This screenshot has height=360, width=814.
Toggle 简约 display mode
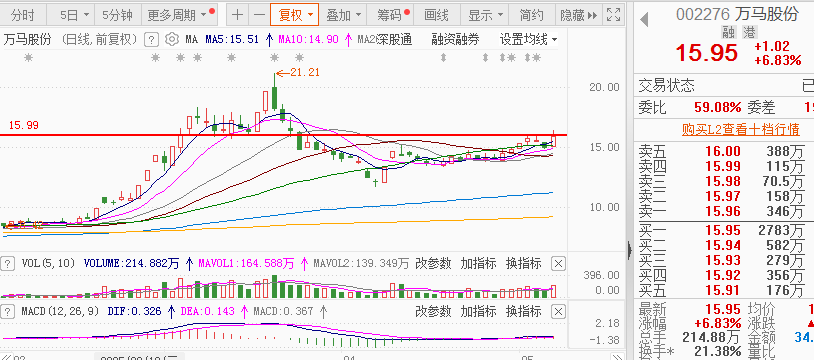[531, 15]
